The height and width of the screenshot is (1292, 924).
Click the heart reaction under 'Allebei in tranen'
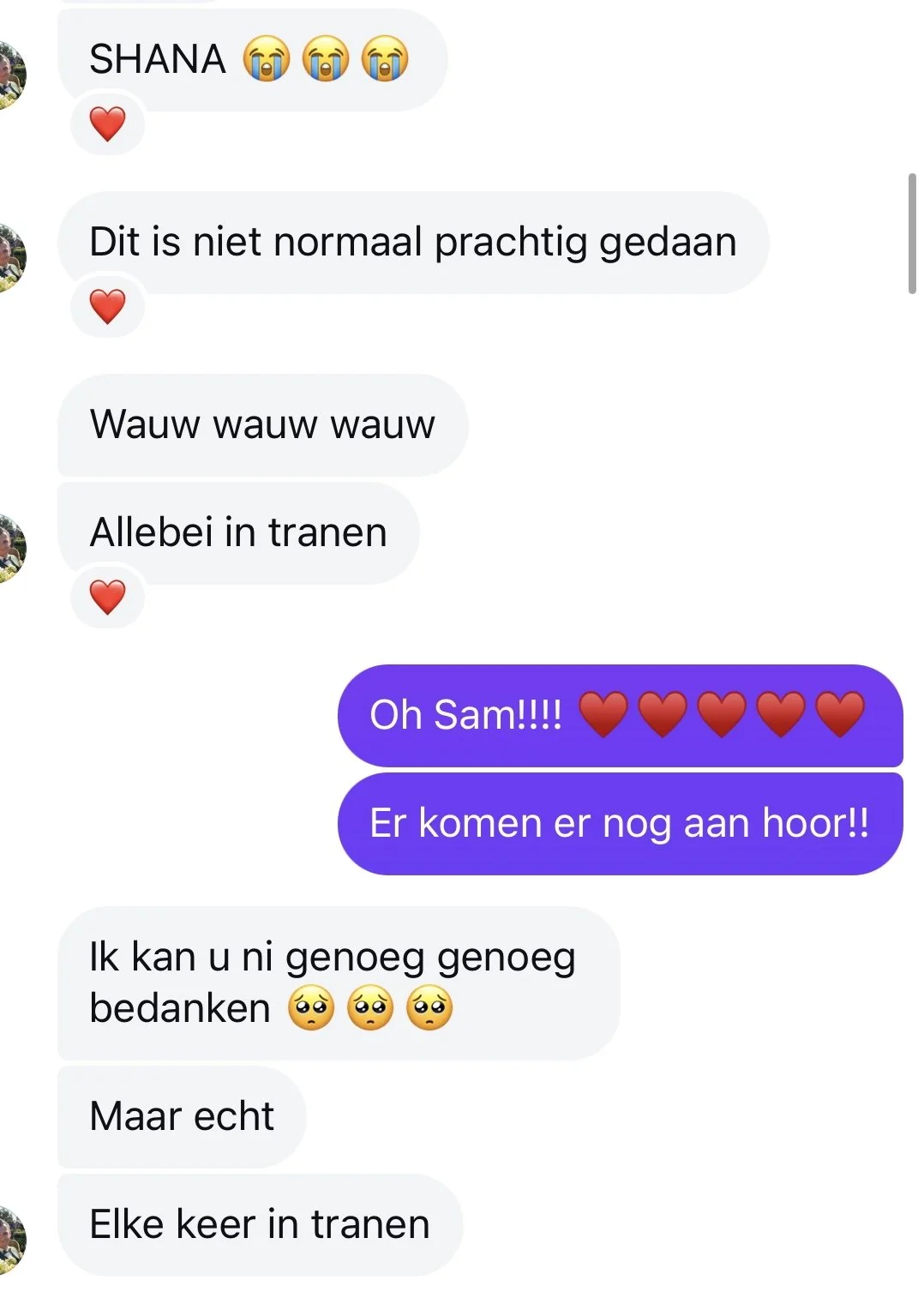coord(107,598)
